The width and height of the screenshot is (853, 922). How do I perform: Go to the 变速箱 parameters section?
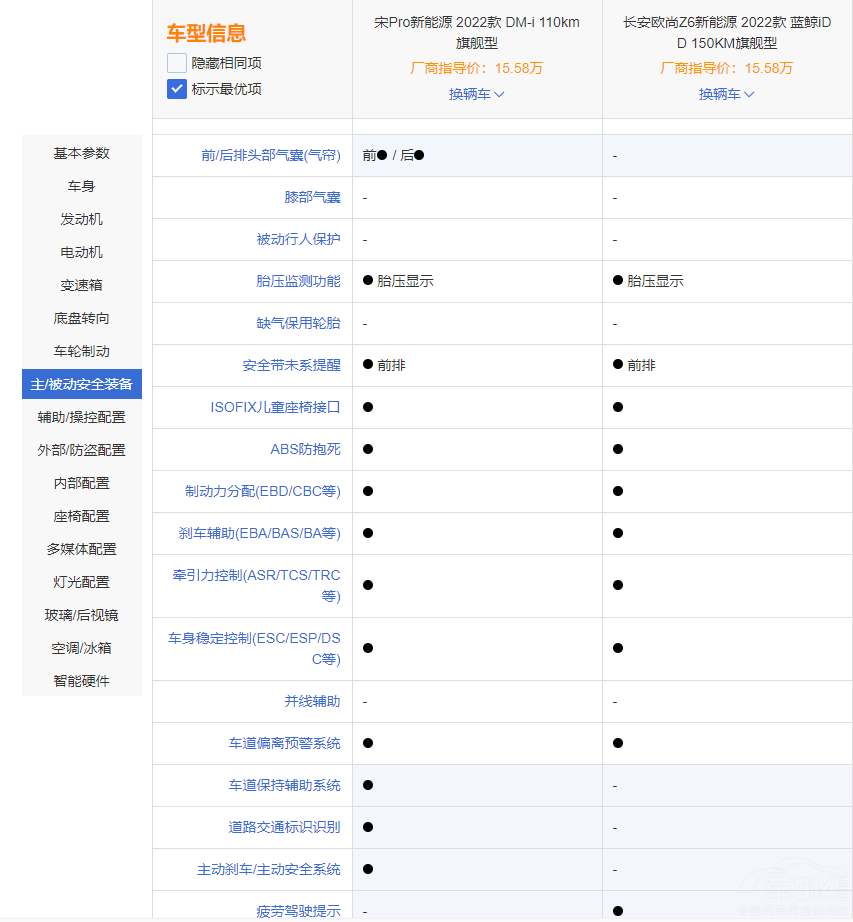click(82, 285)
